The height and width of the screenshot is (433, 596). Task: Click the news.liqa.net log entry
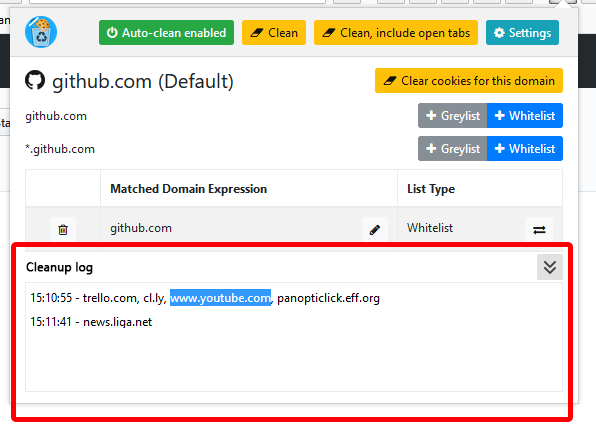click(x=117, y=322)
